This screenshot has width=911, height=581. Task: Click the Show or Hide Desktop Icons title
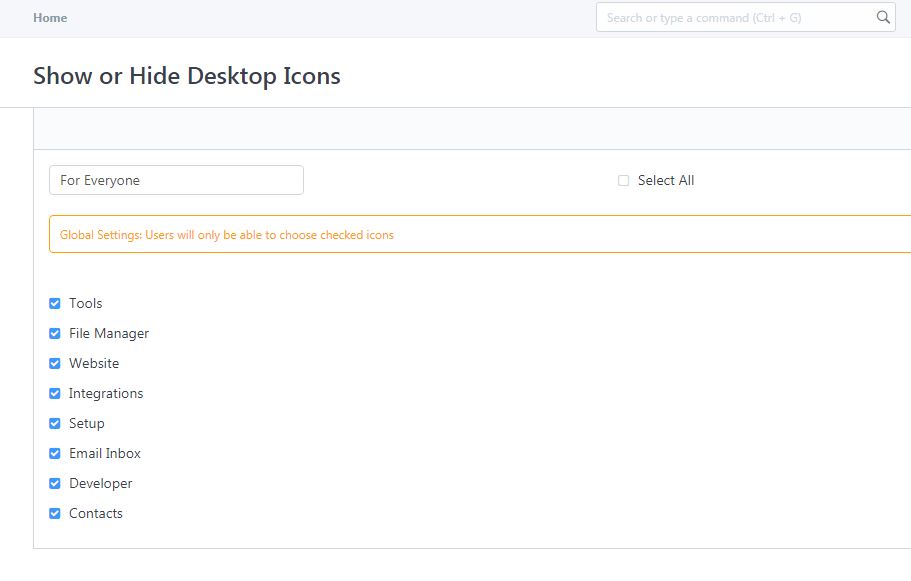pos(186,76)
